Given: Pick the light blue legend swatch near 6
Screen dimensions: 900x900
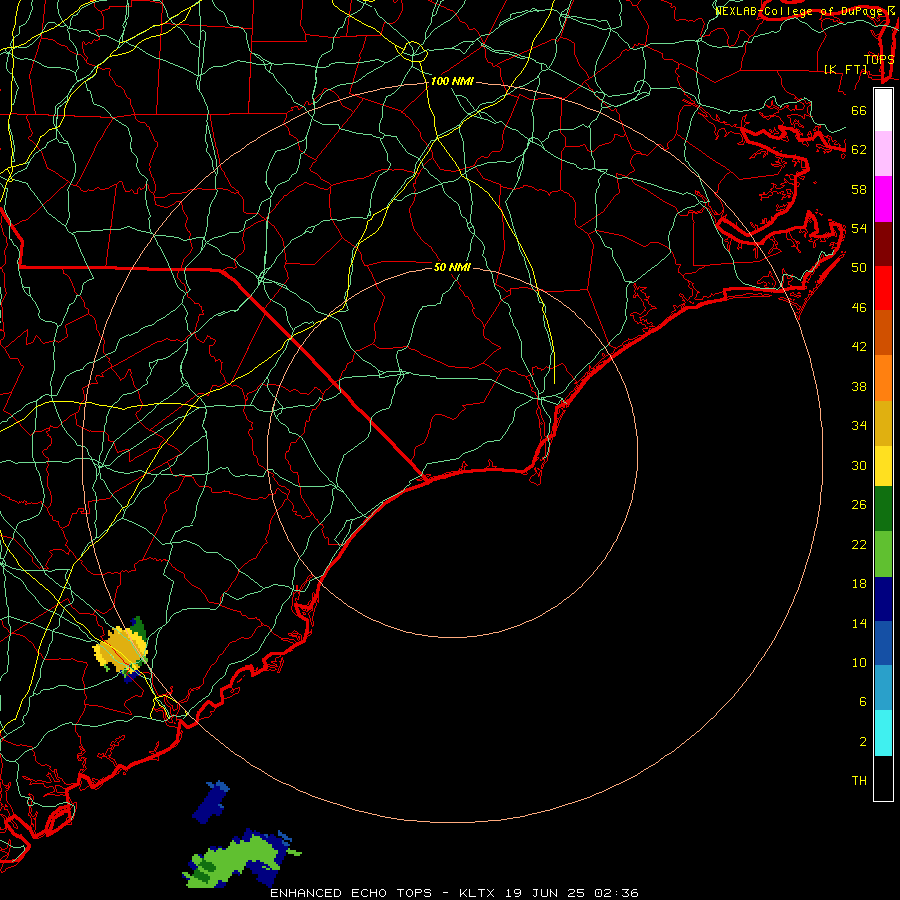Looking at the screenshot, I should click(883, 688).
